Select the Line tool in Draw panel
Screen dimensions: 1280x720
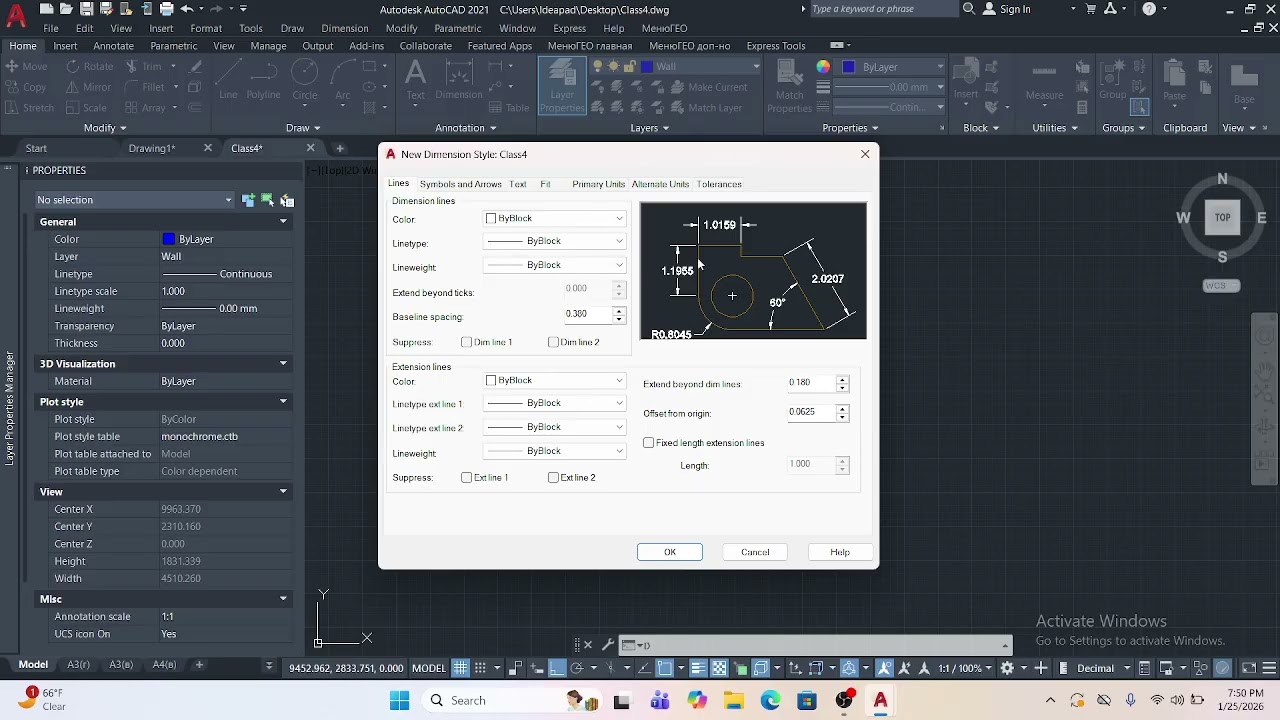[x=228, y=80]
